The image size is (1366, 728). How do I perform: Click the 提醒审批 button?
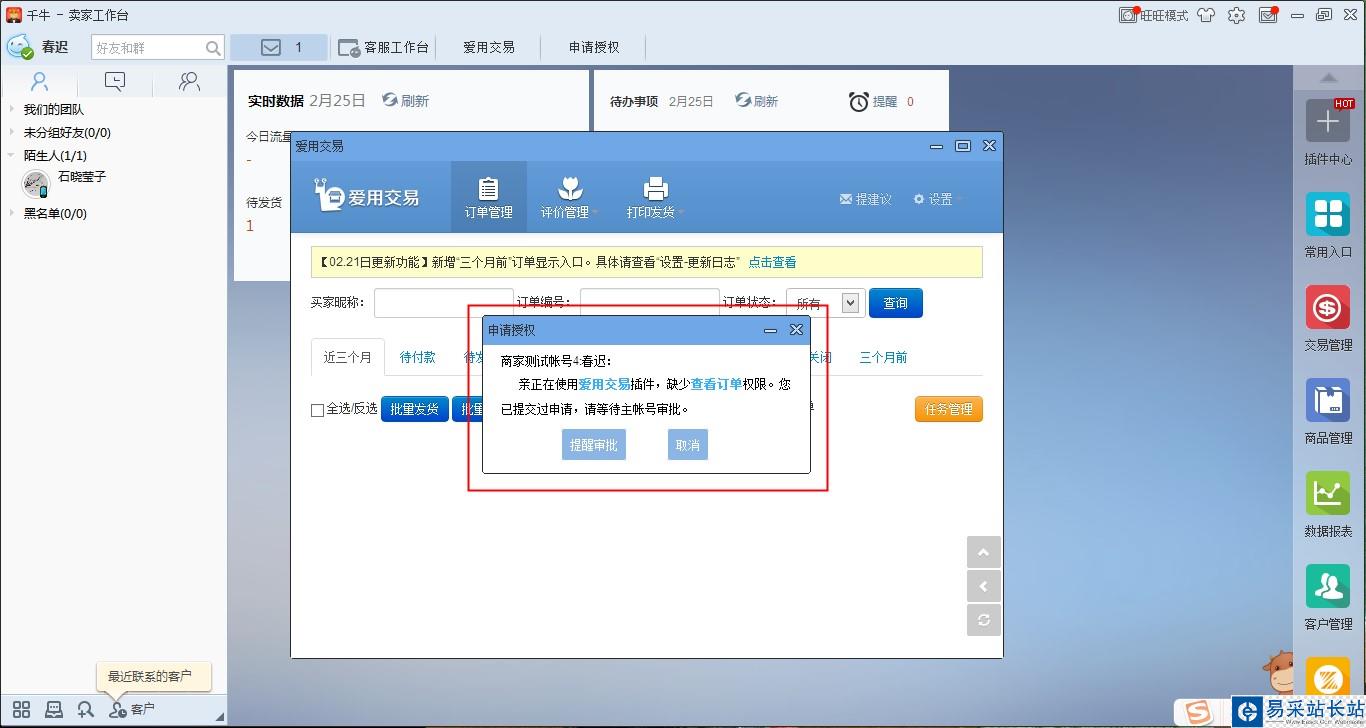point(594,445)
